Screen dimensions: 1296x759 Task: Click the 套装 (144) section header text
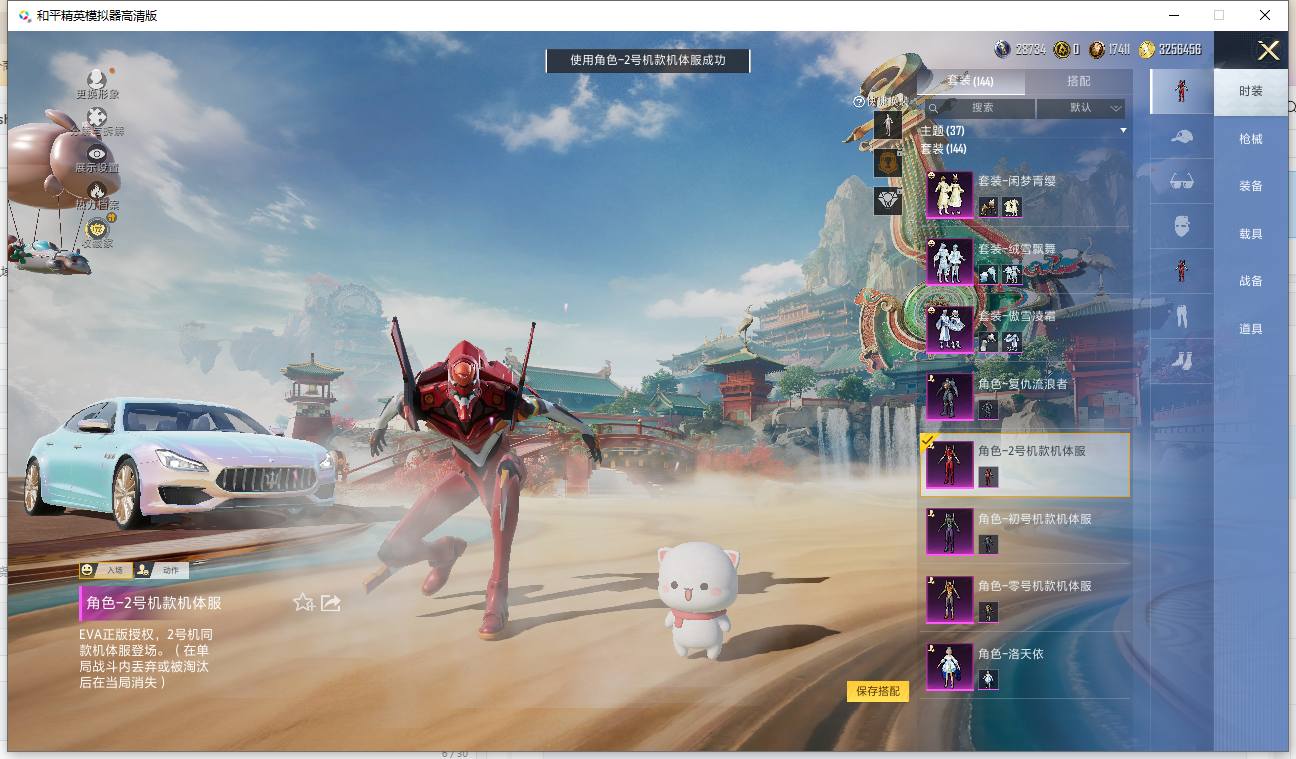(x=943, y=148)
